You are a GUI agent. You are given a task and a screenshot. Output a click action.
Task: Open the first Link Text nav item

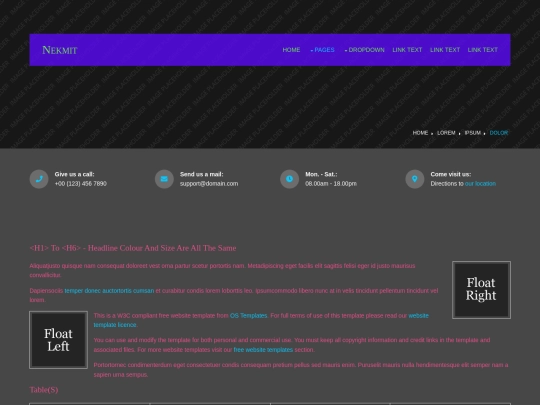407,50
